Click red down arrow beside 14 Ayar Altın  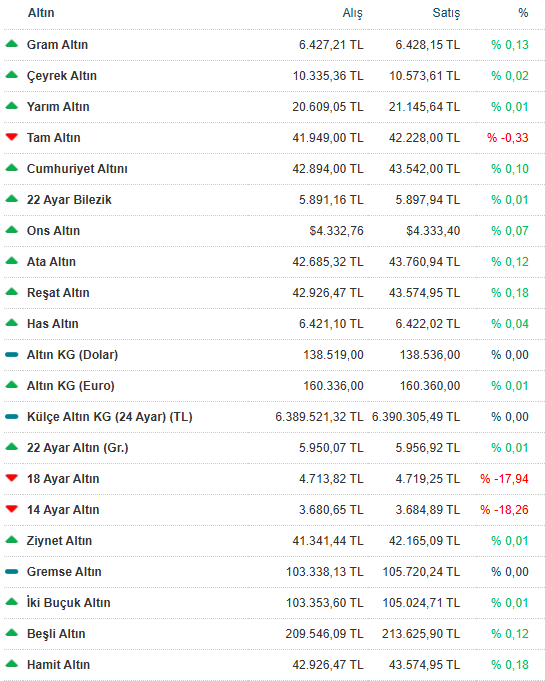pyautogui.click(x=12, y=509)
